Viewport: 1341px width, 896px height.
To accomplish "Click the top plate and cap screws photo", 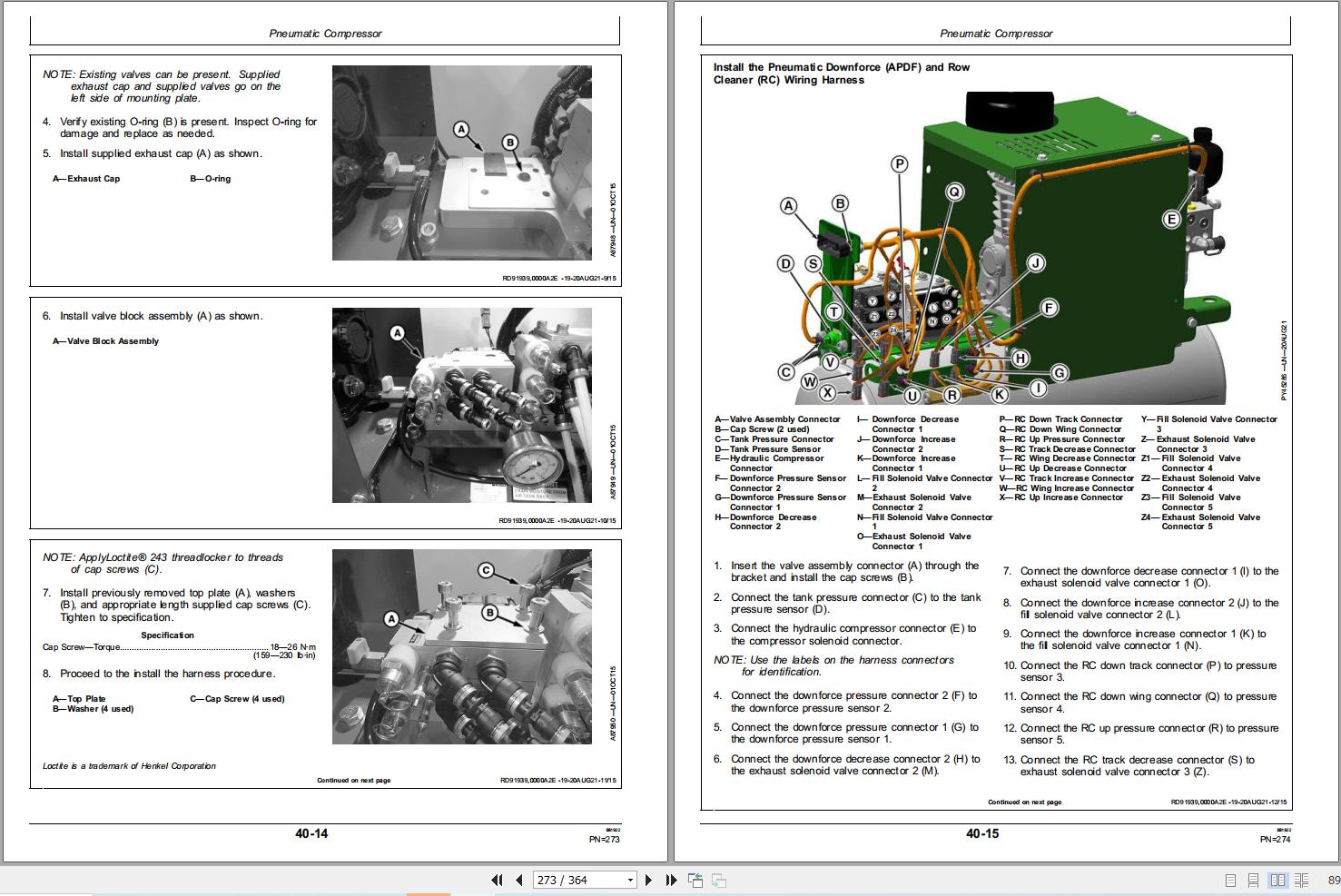I will click(462, 646).
